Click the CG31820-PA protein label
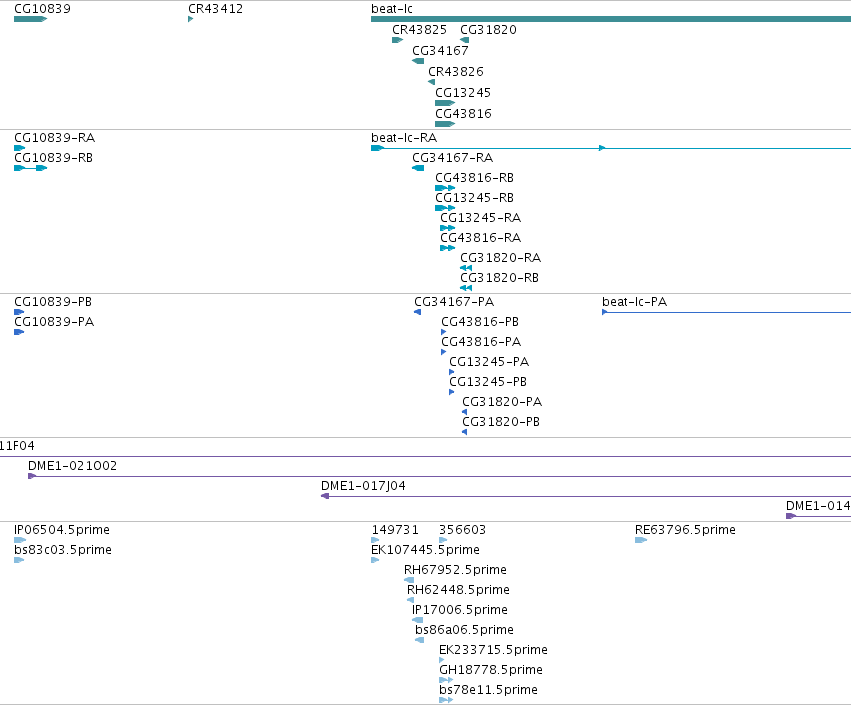 tap(503, 402)
